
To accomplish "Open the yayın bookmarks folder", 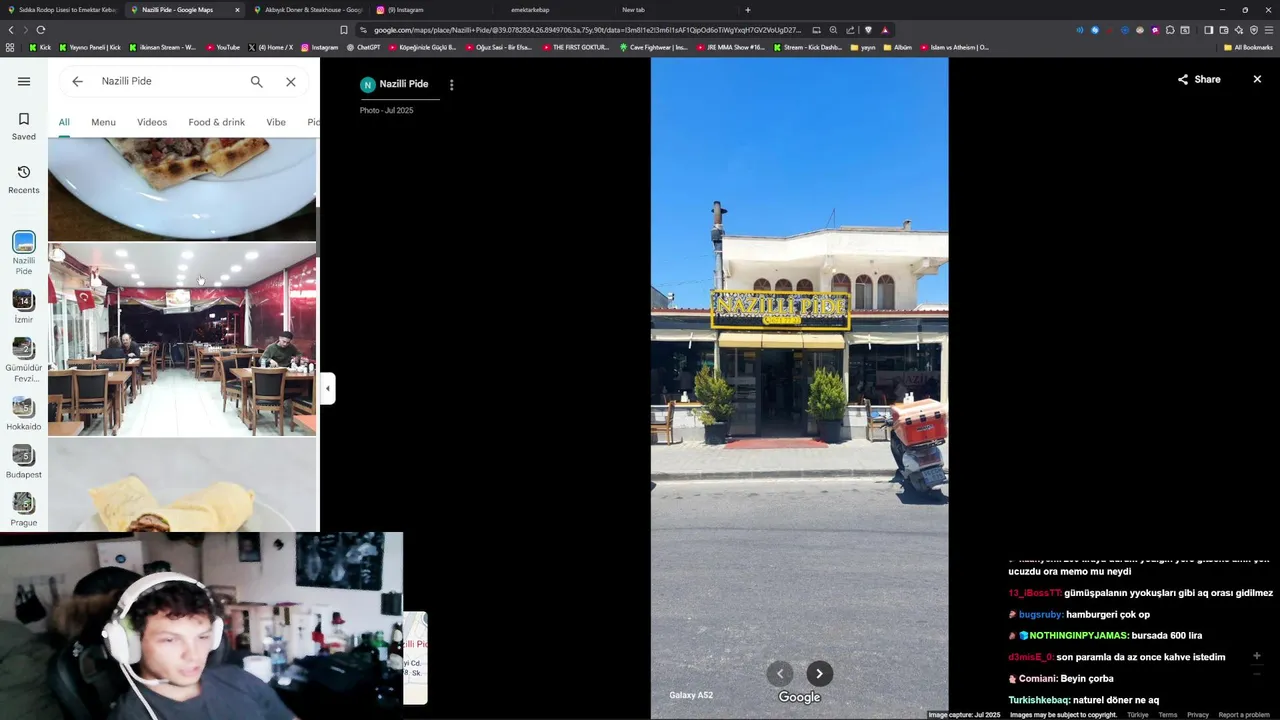I will pyautogui.click(x=862, y=47).
